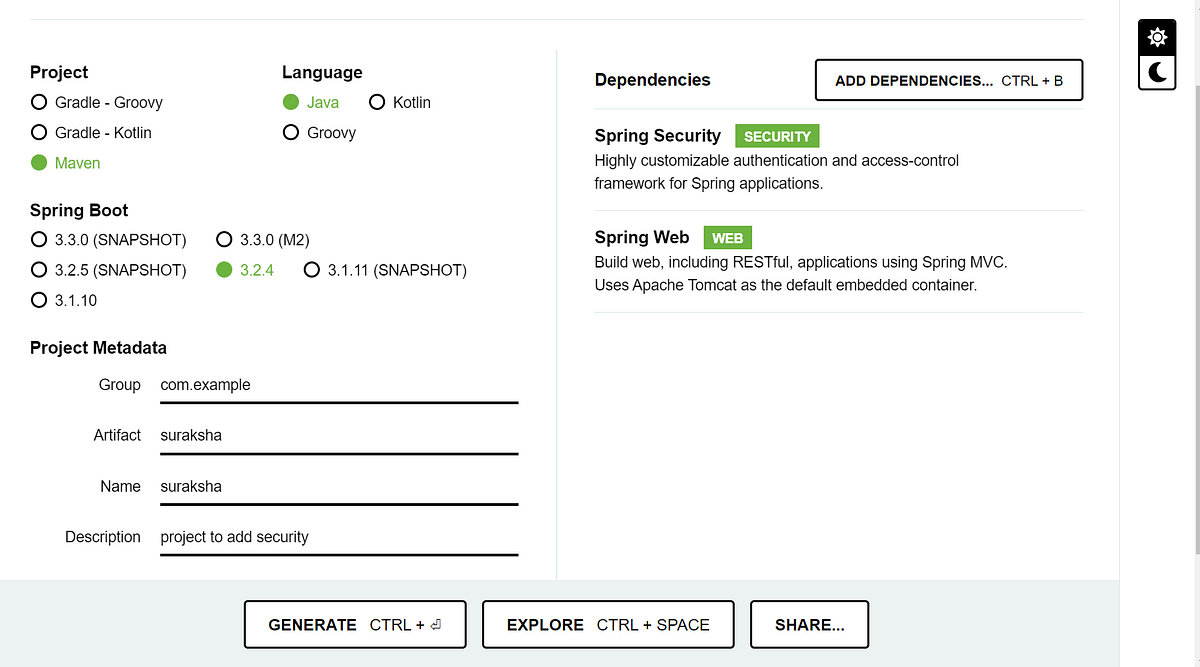The width and height of the screenshot is (1200, 667).
Task: Click the Artifact field named suraksha
Action: (x=339, y=436)
